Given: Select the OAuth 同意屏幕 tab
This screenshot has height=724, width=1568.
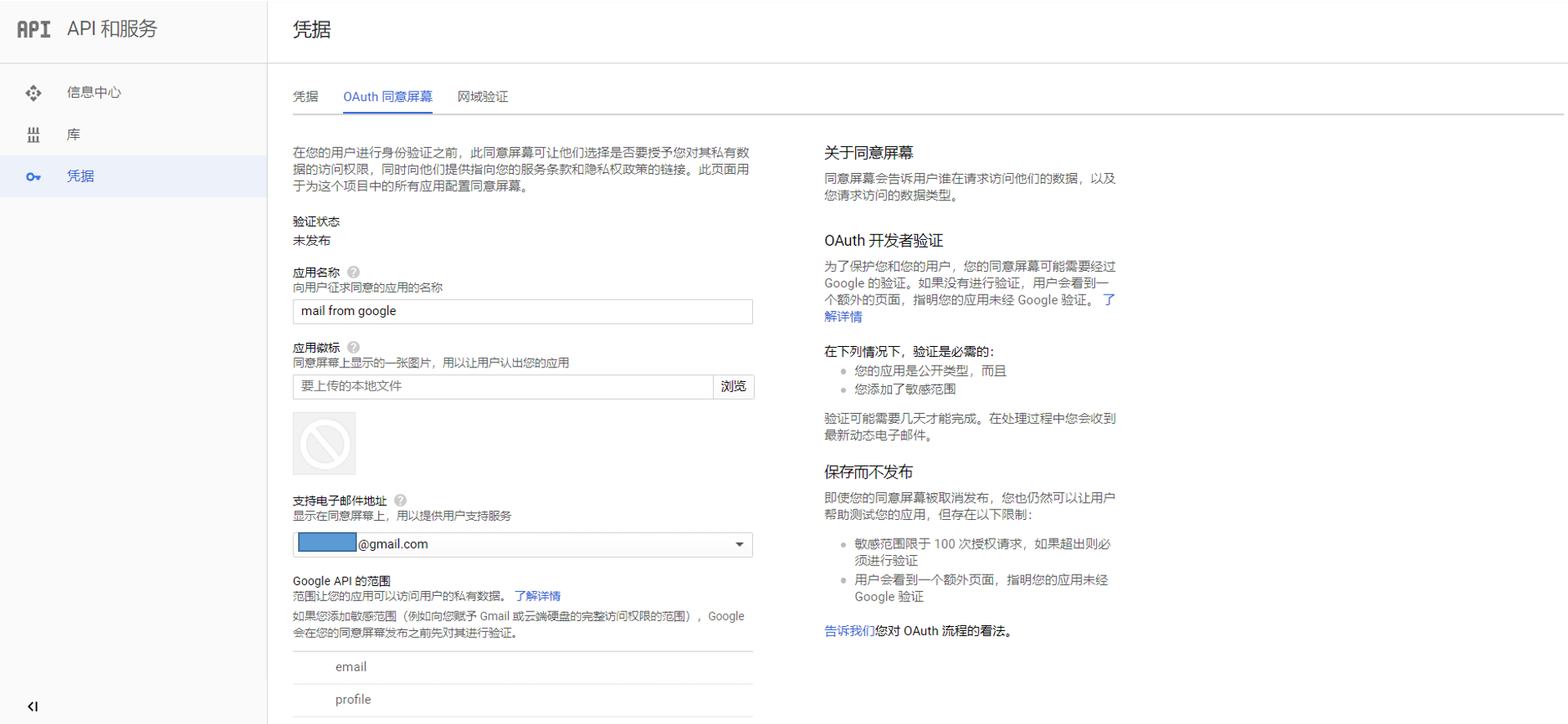Looking at the screenshot, I should (387, 97).
